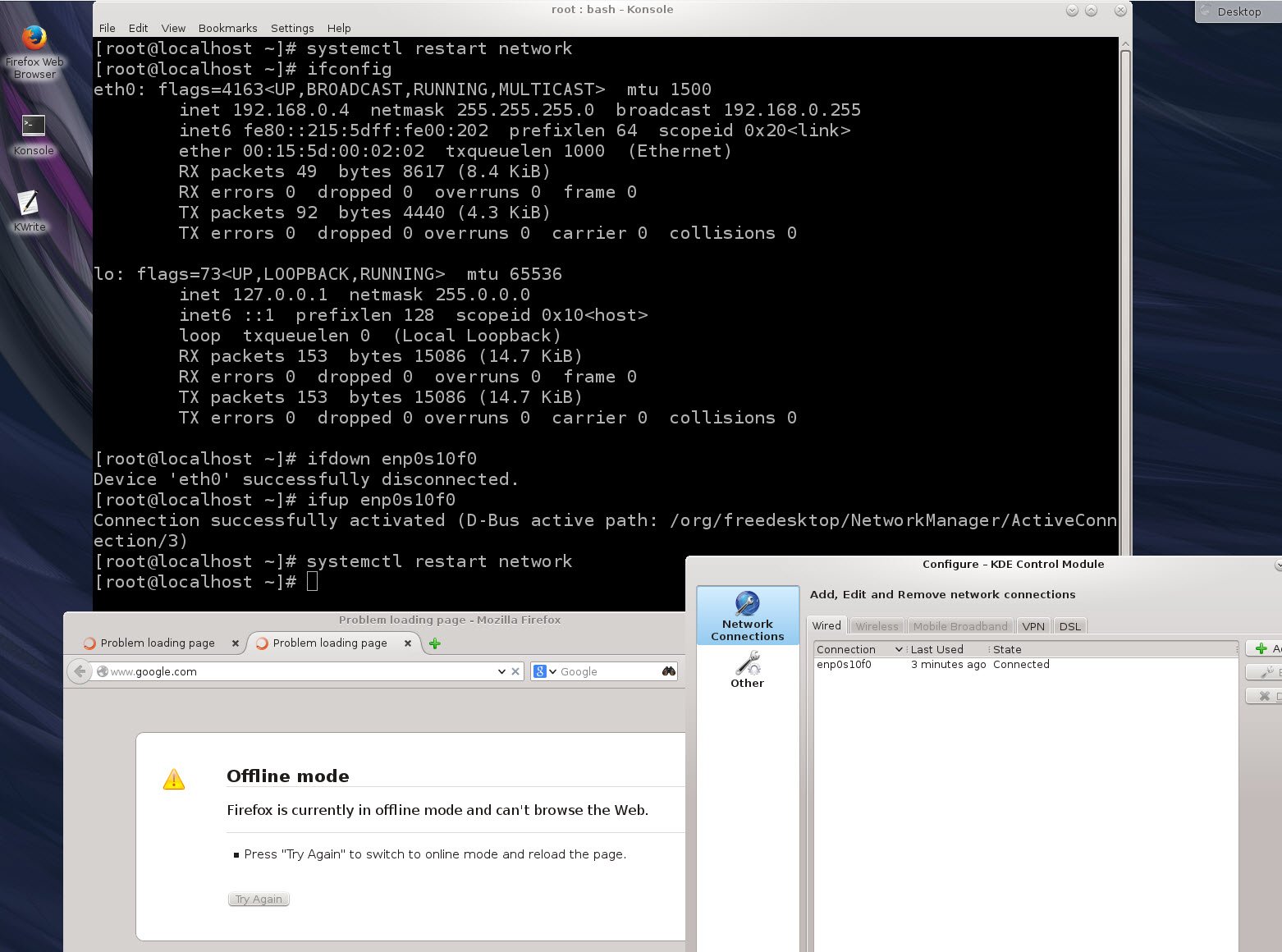Select the Other category in the sidebar

[x=747, y=669]
